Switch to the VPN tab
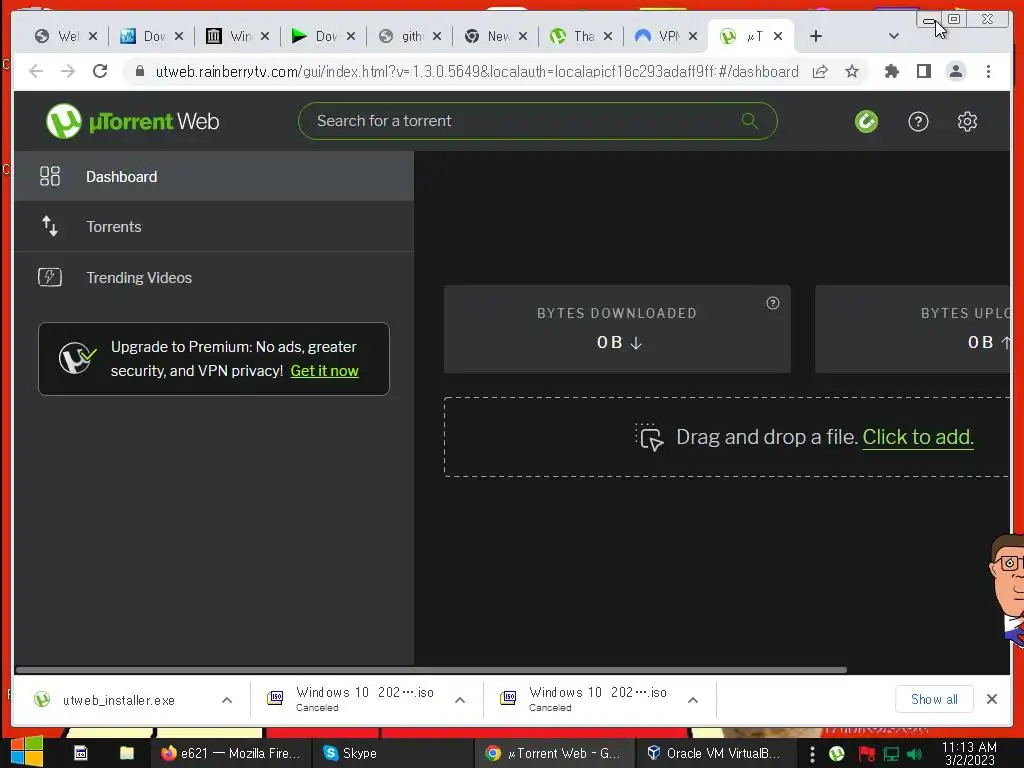This screenshot has height=768, width=1024. click(658, 37)
